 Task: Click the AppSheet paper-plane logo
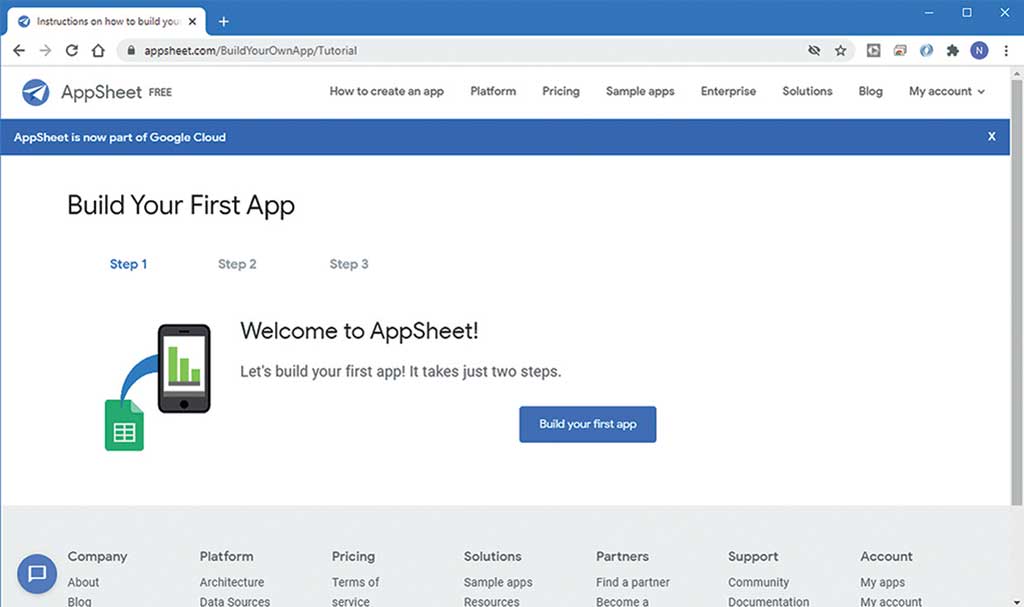click(x=35, y=92)
